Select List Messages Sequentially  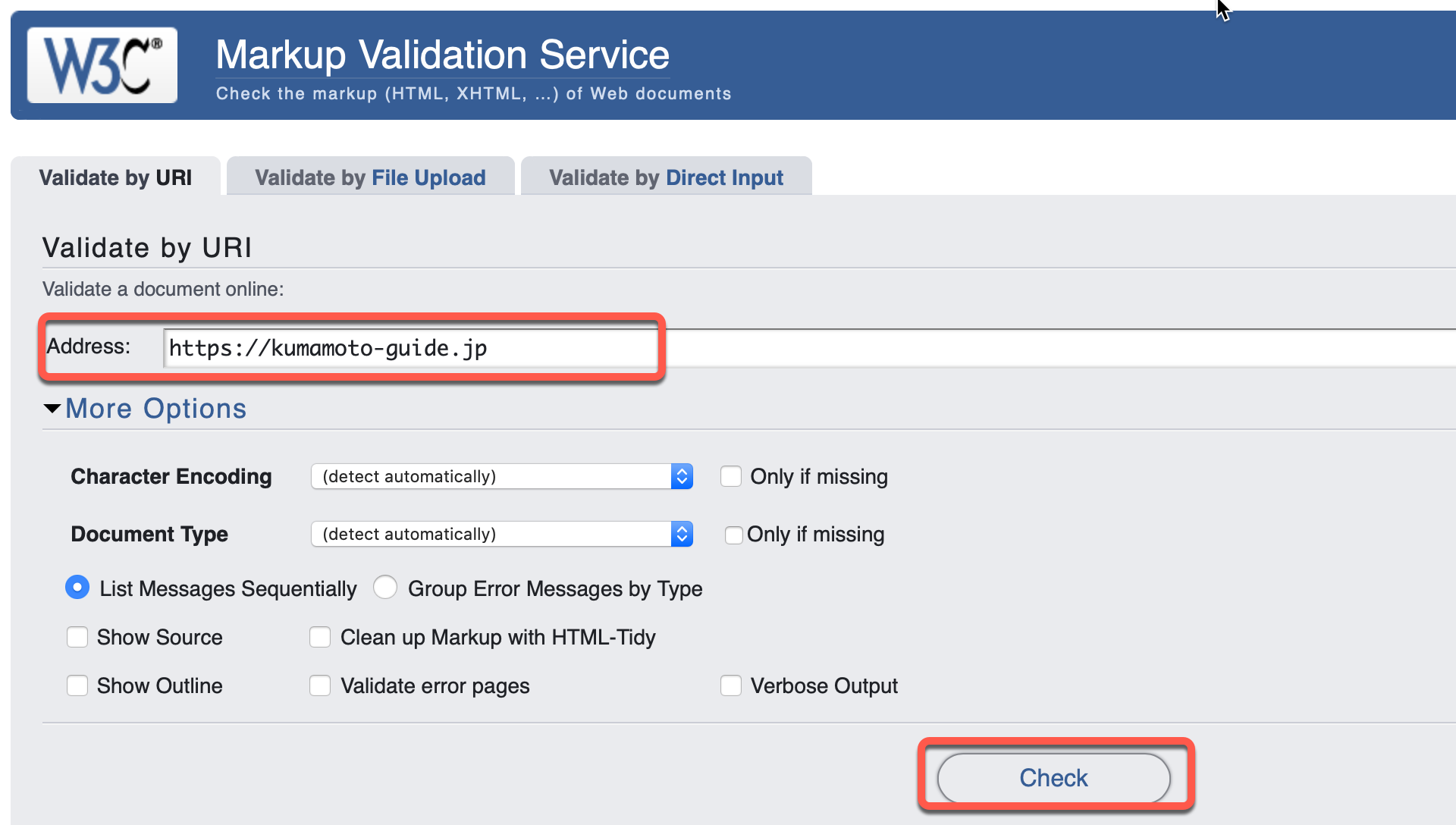click(x=77, y=588)
